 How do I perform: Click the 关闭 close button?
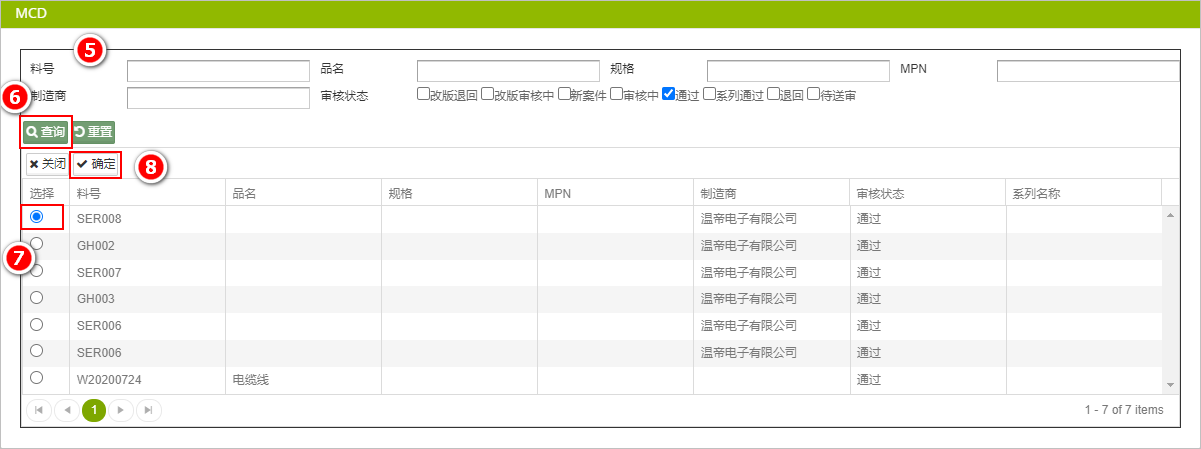tap(47, 164)
